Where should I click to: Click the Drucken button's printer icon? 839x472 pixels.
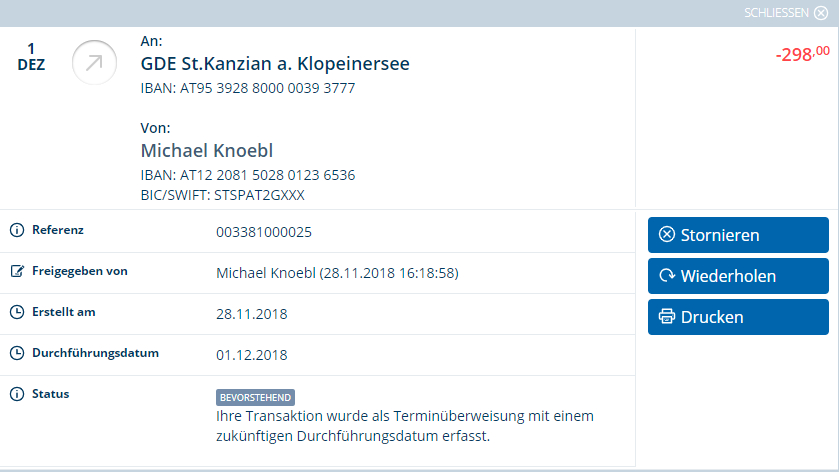(667, 317)
